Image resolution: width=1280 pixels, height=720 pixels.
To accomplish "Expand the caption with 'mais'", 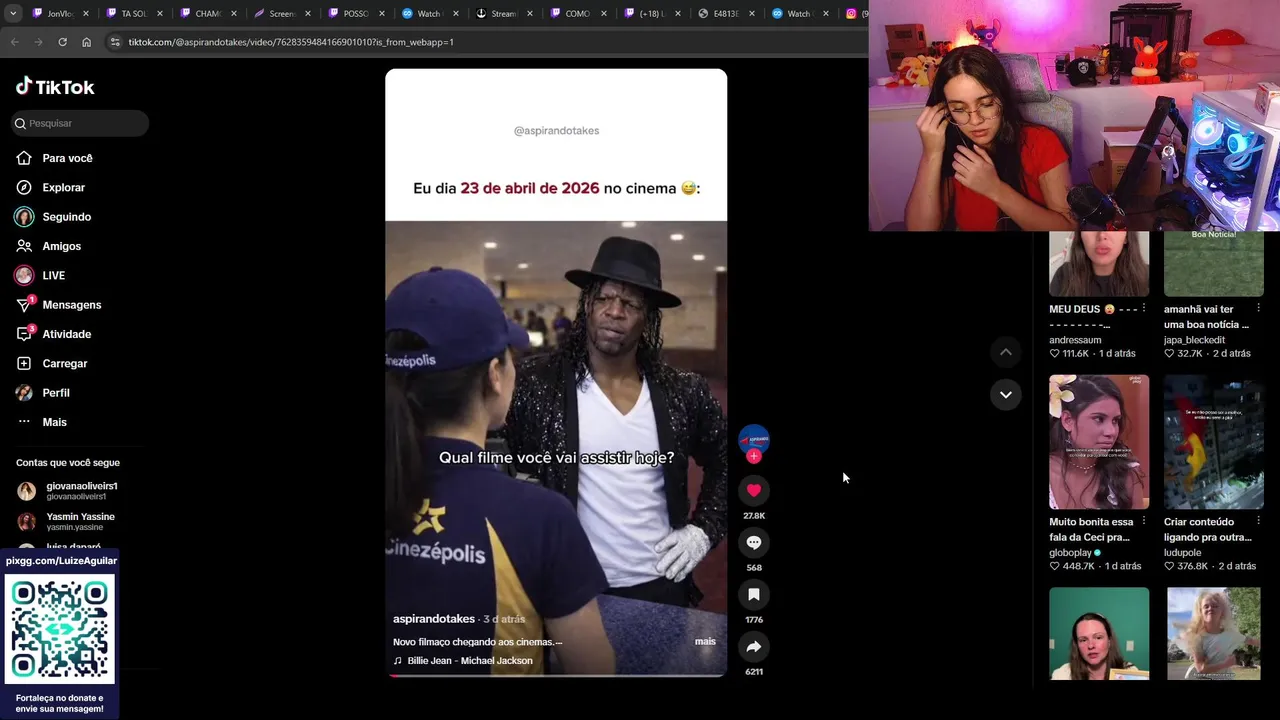I will tap(705, 641).
